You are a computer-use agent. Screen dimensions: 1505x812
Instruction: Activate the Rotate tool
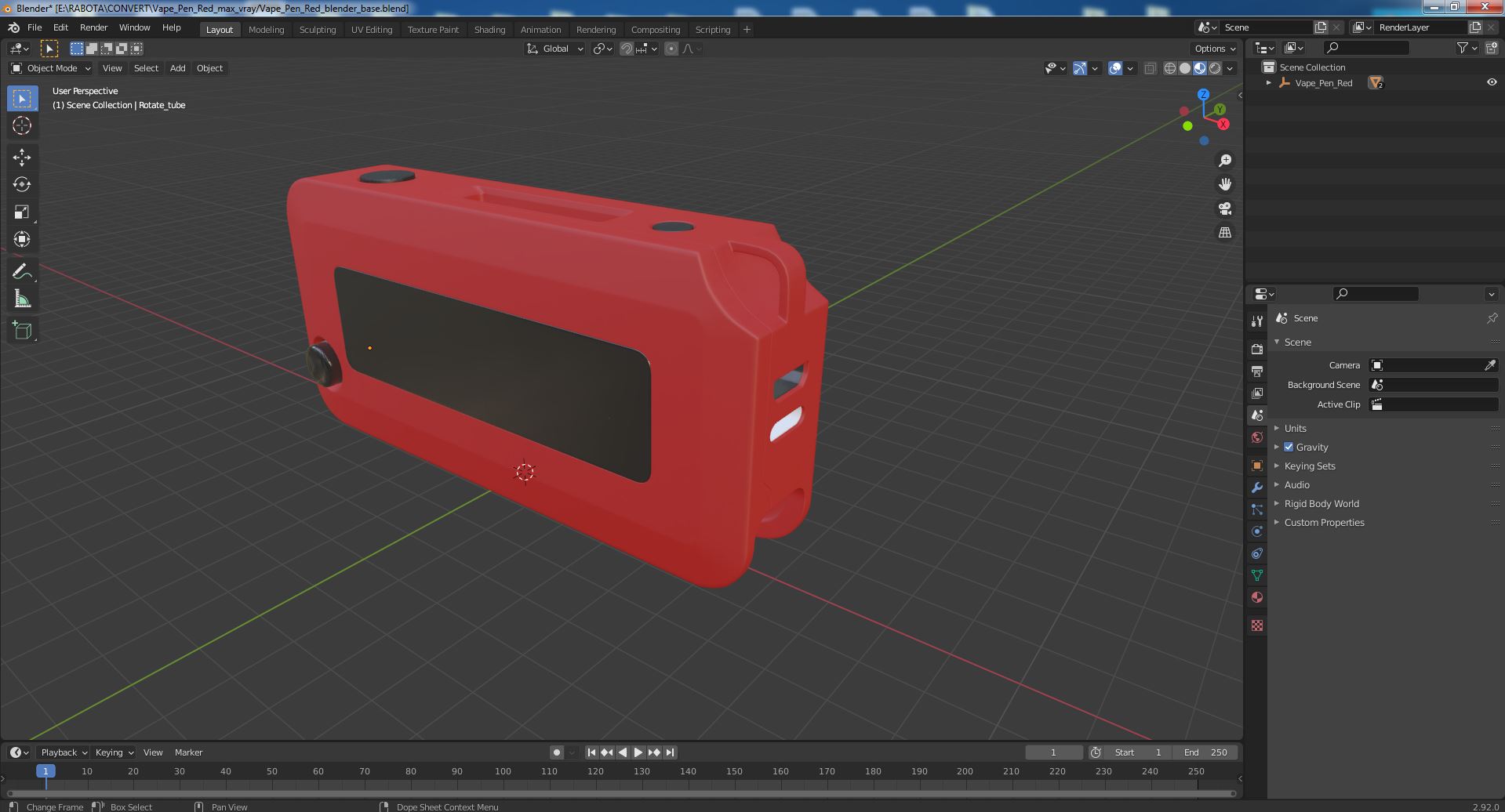[x=22, y=185]
